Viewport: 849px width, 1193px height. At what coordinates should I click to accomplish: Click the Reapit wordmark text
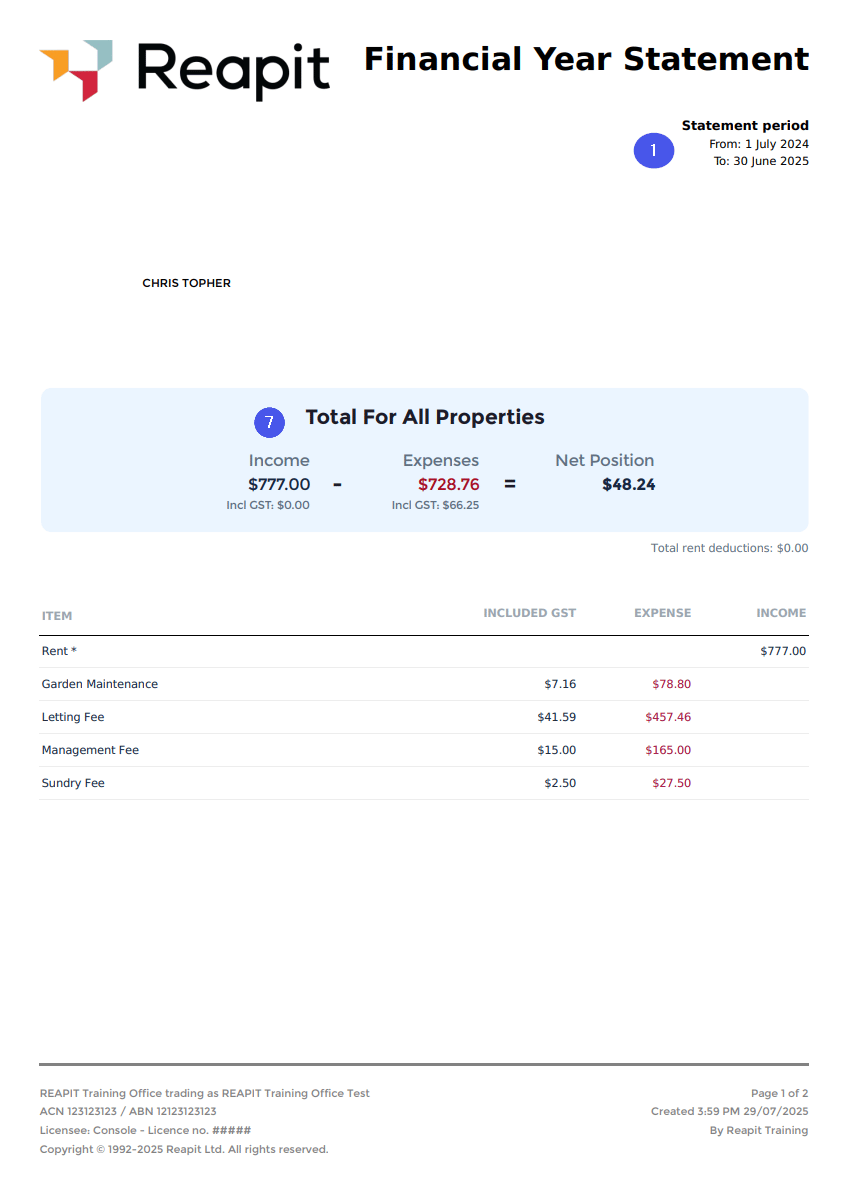point(234,71)
